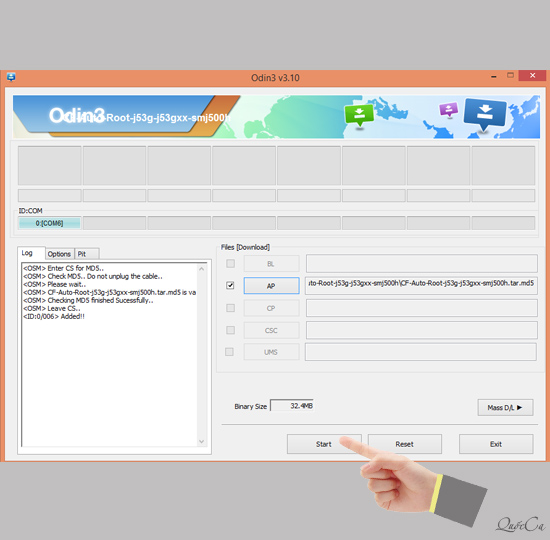Maximize the Odin3 window
This screenshot has width=550, height=540.
(510, 75)
